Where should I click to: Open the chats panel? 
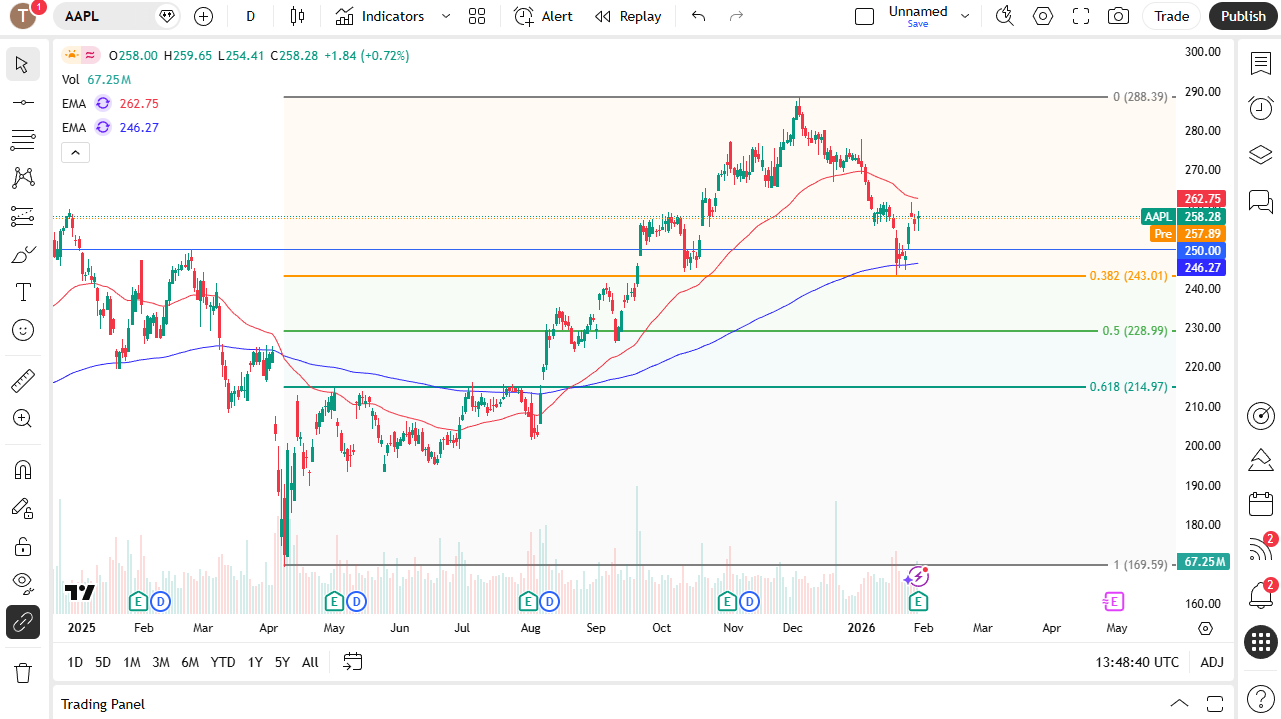[1260, 201]
